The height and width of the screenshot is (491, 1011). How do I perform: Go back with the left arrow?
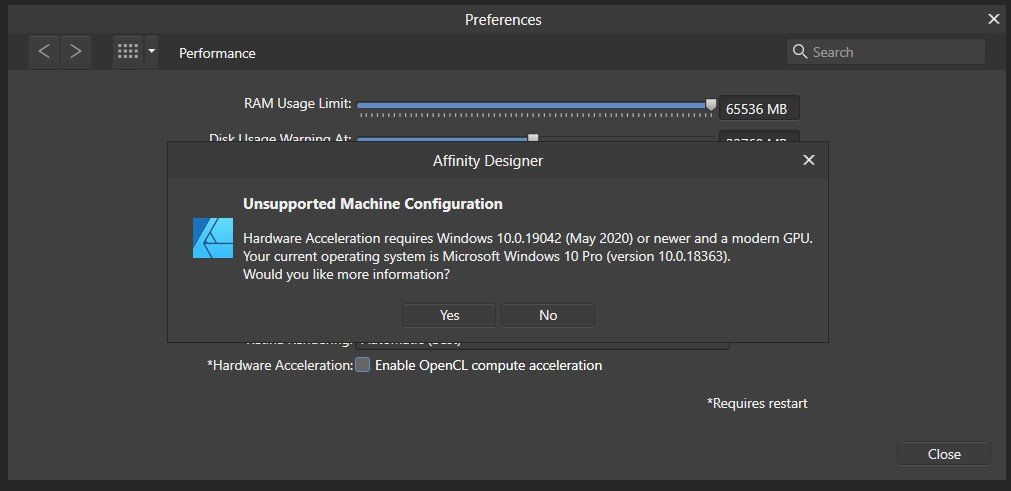coord(44,52)
